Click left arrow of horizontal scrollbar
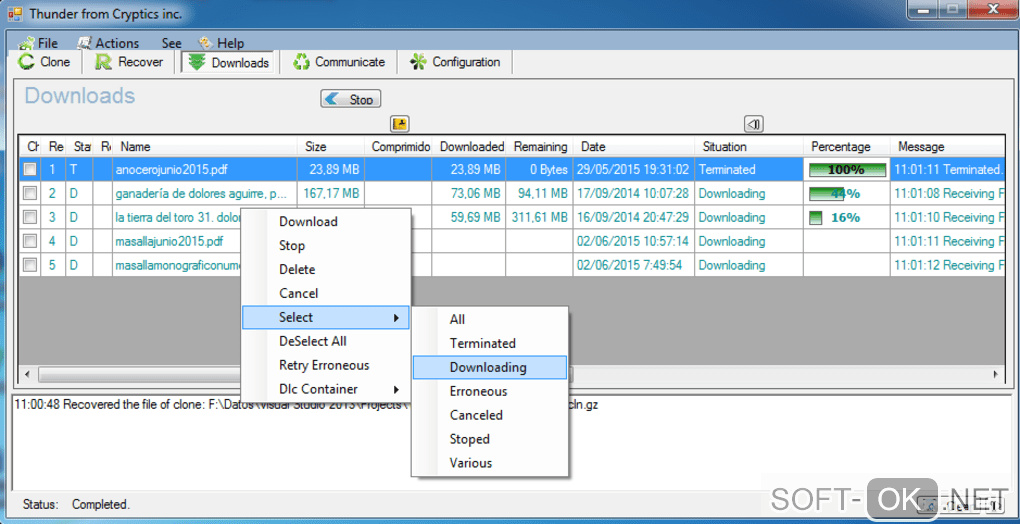 (x=27, y=374)
